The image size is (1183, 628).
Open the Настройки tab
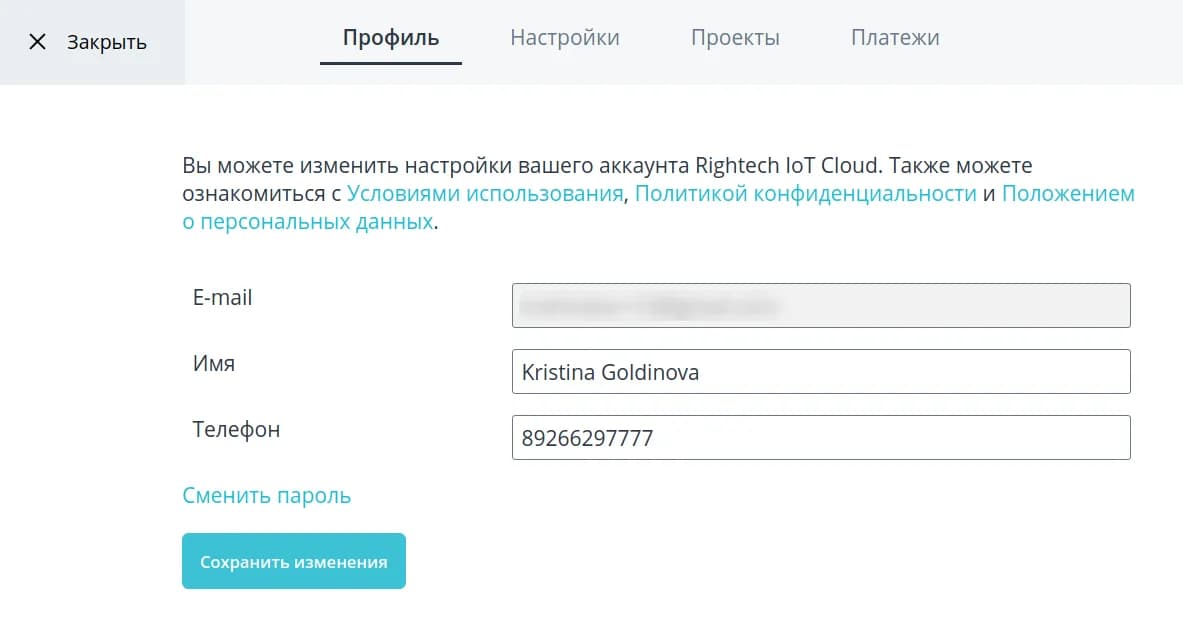tap(565, 38)
